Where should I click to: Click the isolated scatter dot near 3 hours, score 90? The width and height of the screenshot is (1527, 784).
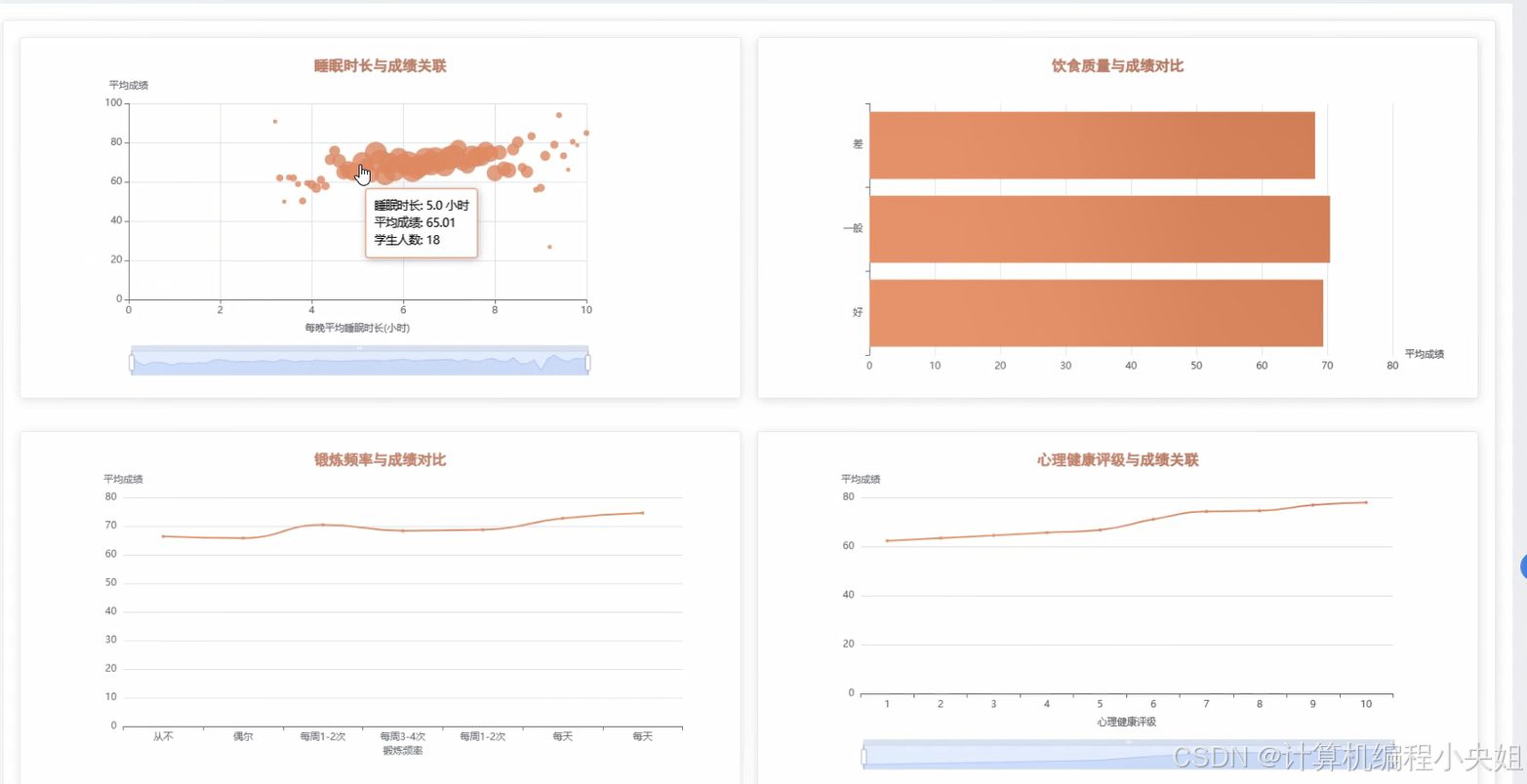coord(275,122)
